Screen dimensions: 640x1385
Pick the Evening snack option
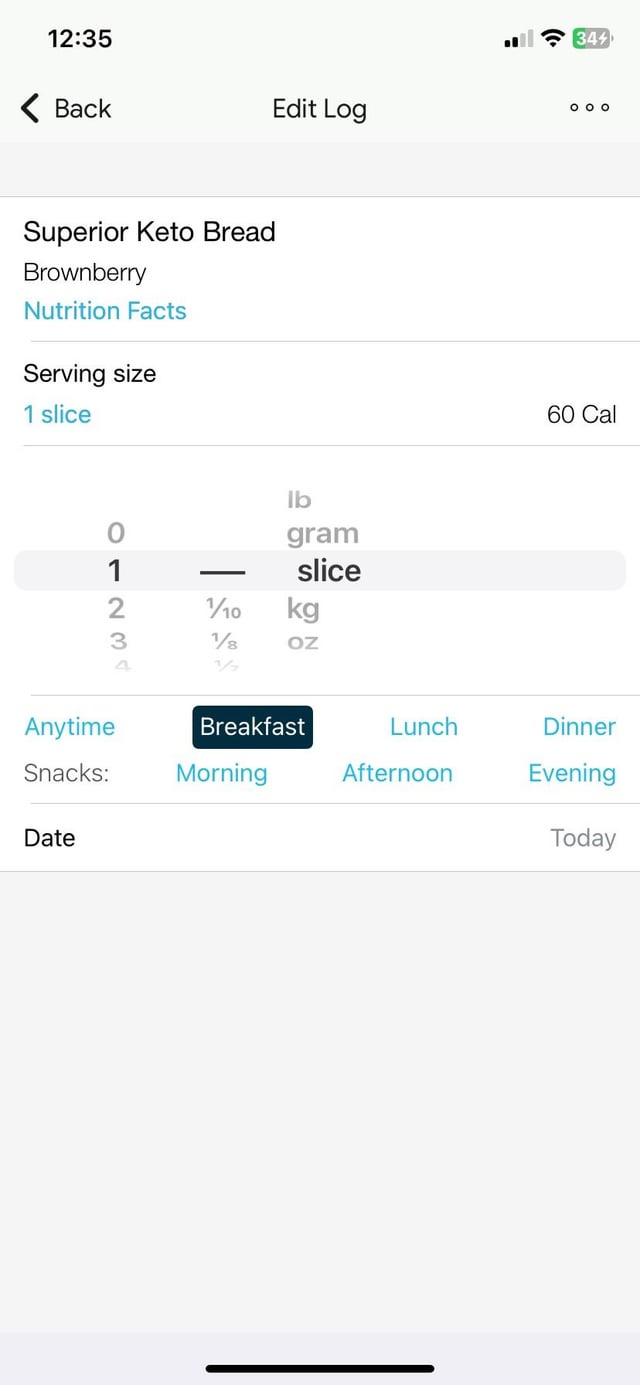tap(571, 773)
